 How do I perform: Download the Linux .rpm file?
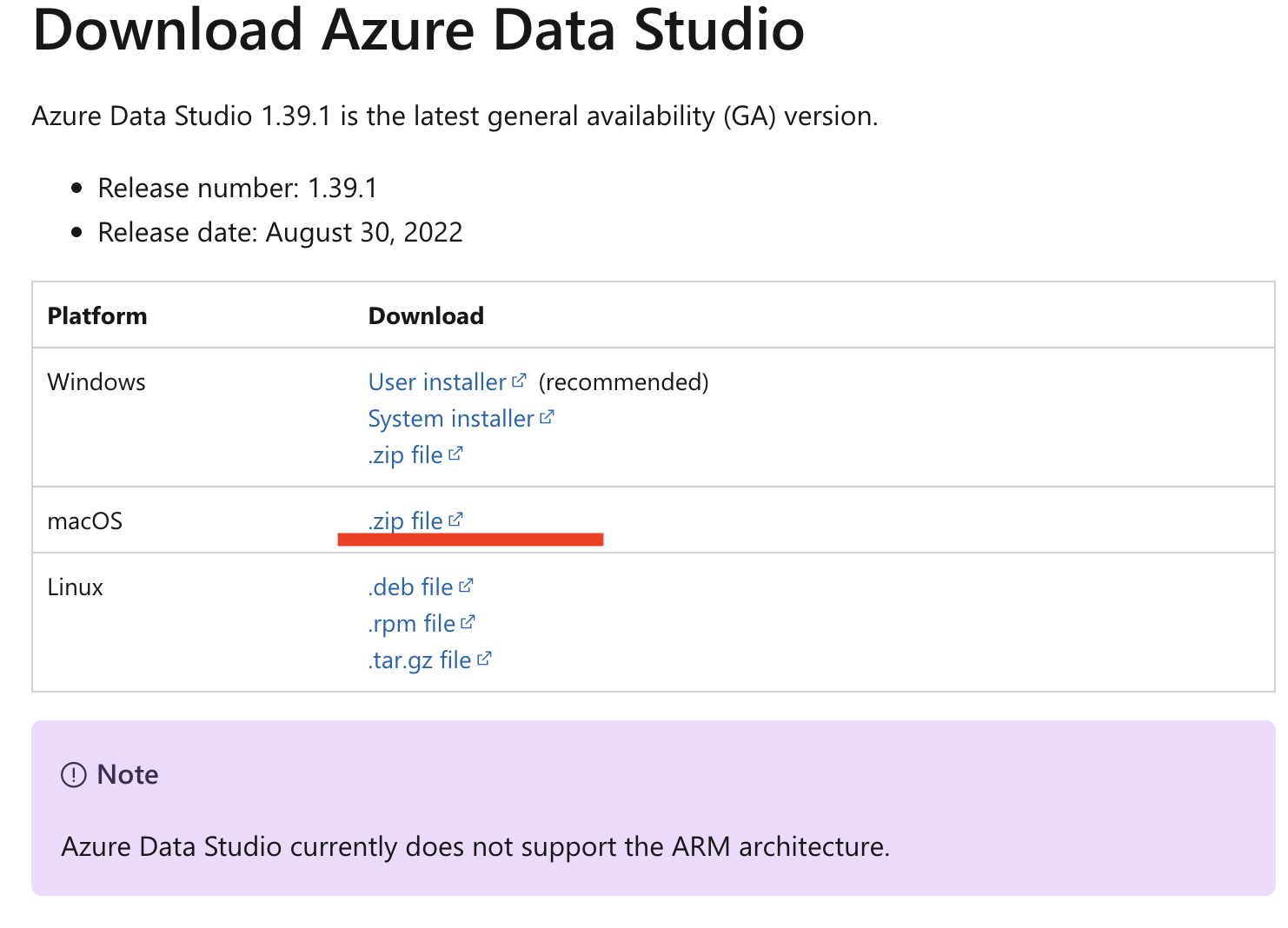(412, 624)
